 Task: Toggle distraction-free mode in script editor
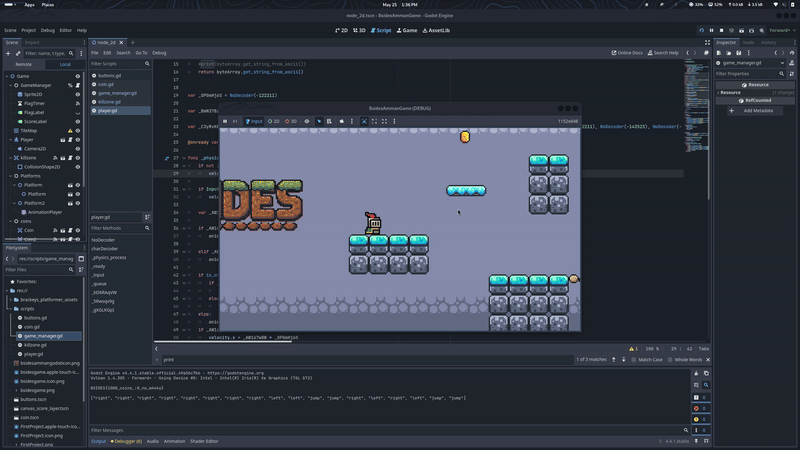tap(707, 43)
